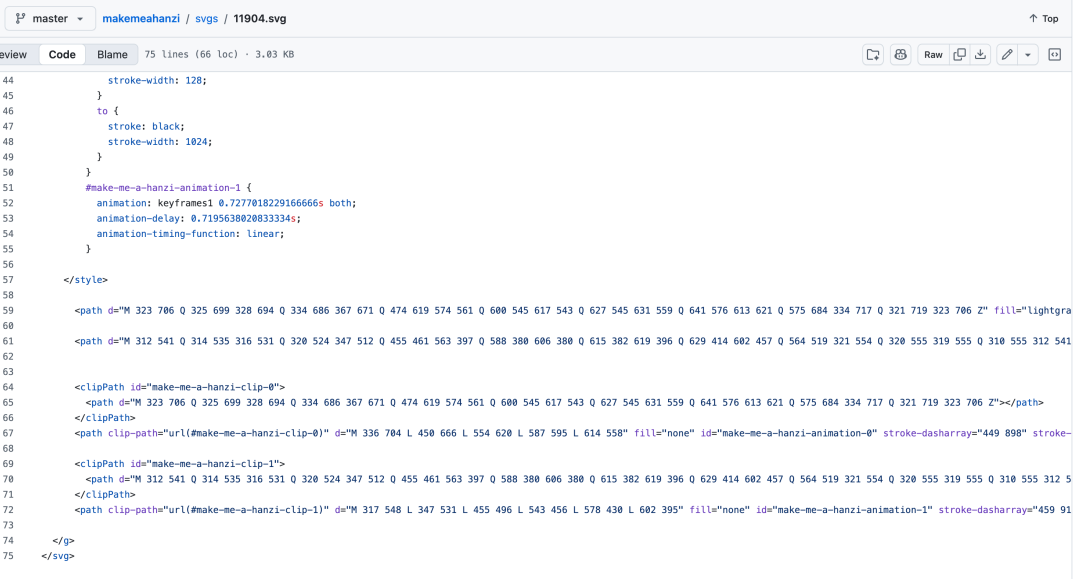Open the master branch dropdown
Viewport: 1080px width, 579px height.
click(50, 19)
